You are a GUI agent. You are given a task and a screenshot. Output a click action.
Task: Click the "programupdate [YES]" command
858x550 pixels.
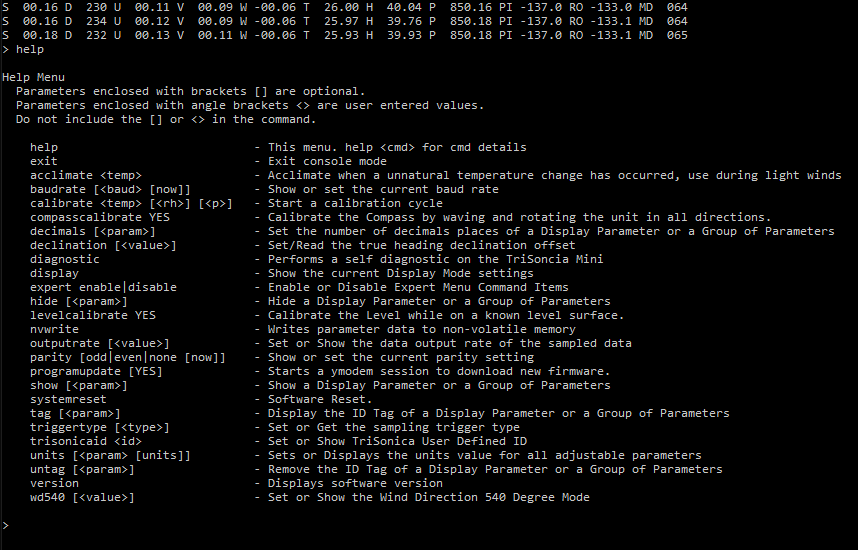coord(96,372)
